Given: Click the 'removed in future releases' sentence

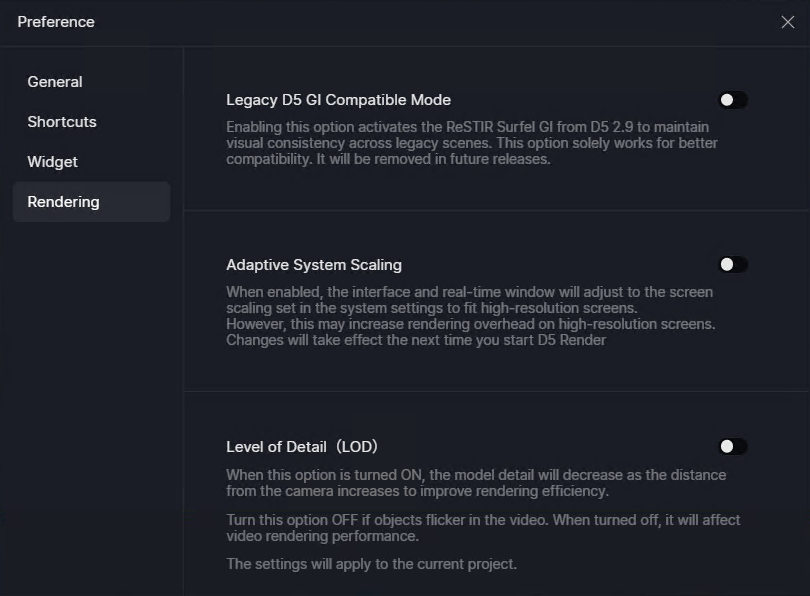Looking at the screenshot, I should (x=433, y=159).
